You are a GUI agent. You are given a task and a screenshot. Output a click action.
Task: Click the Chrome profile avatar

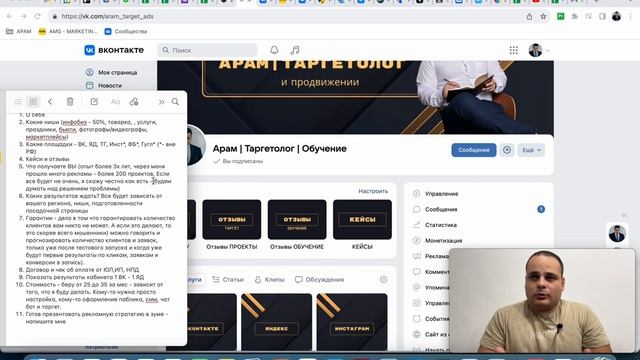point(616,16)
